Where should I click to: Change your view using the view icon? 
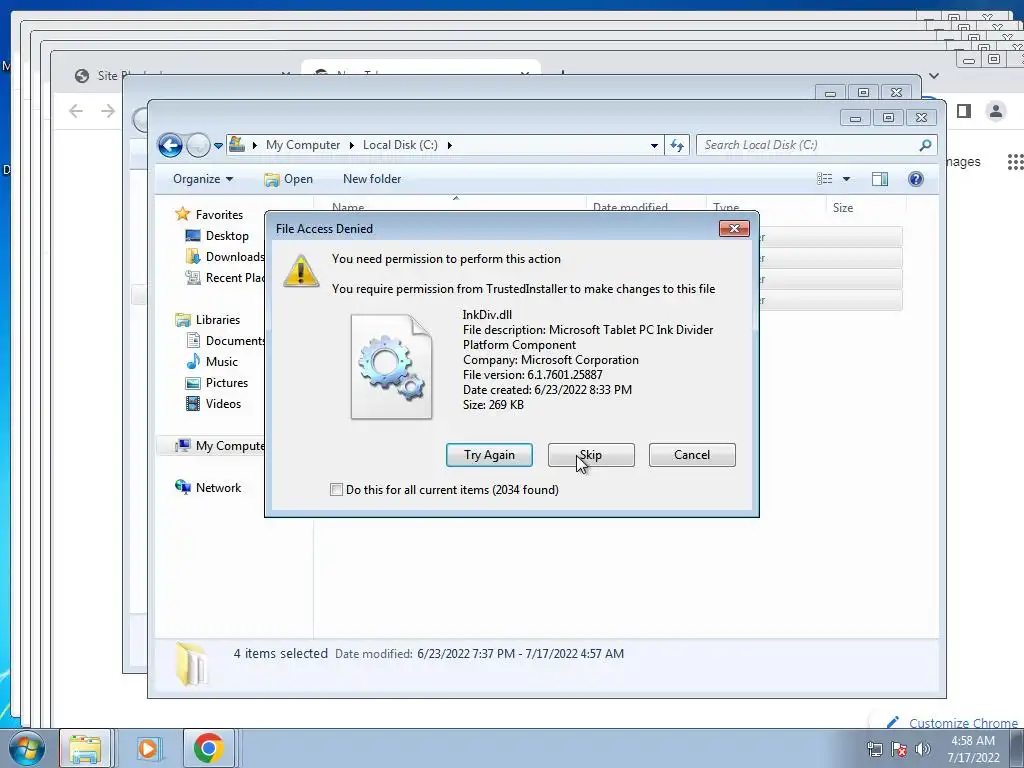825,179
